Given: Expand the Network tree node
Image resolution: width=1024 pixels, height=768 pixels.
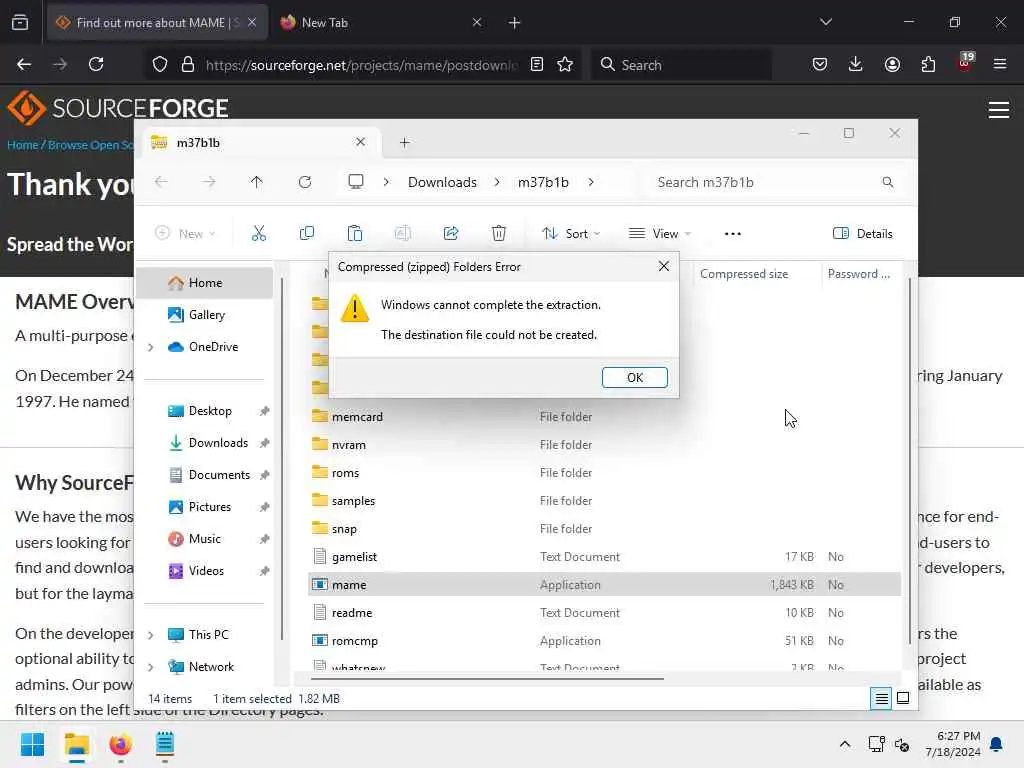Looking at the screenshot, I should pyautogui.click(x=150, y=667).
